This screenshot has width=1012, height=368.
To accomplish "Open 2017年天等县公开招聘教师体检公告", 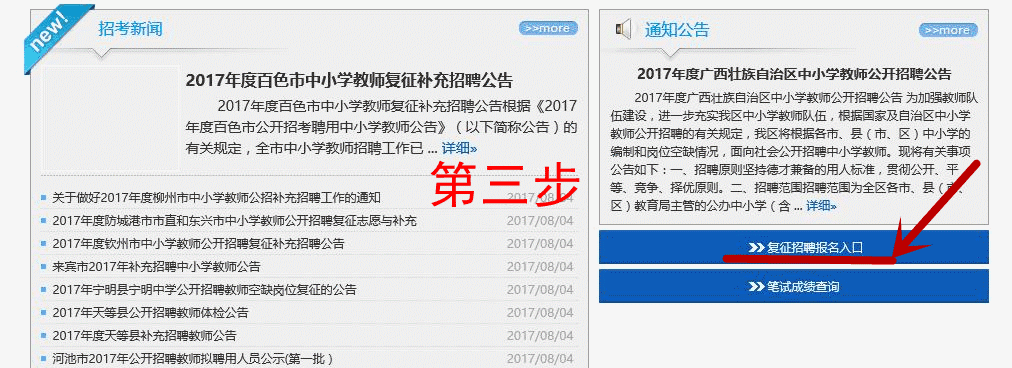I will click(150, 313).
